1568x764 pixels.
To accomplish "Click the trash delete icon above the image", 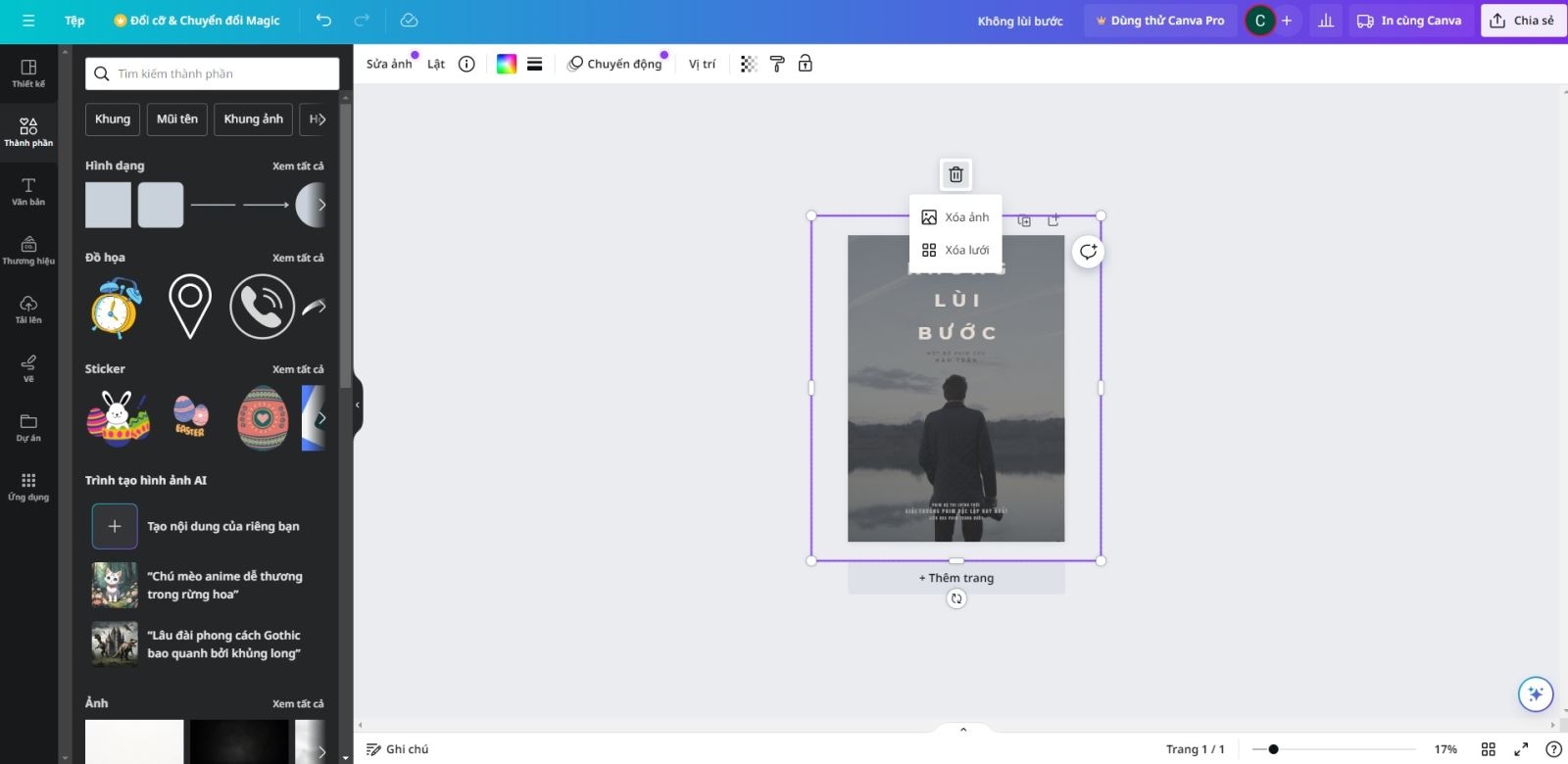I will pyautogui.click(x=955, y=174).
